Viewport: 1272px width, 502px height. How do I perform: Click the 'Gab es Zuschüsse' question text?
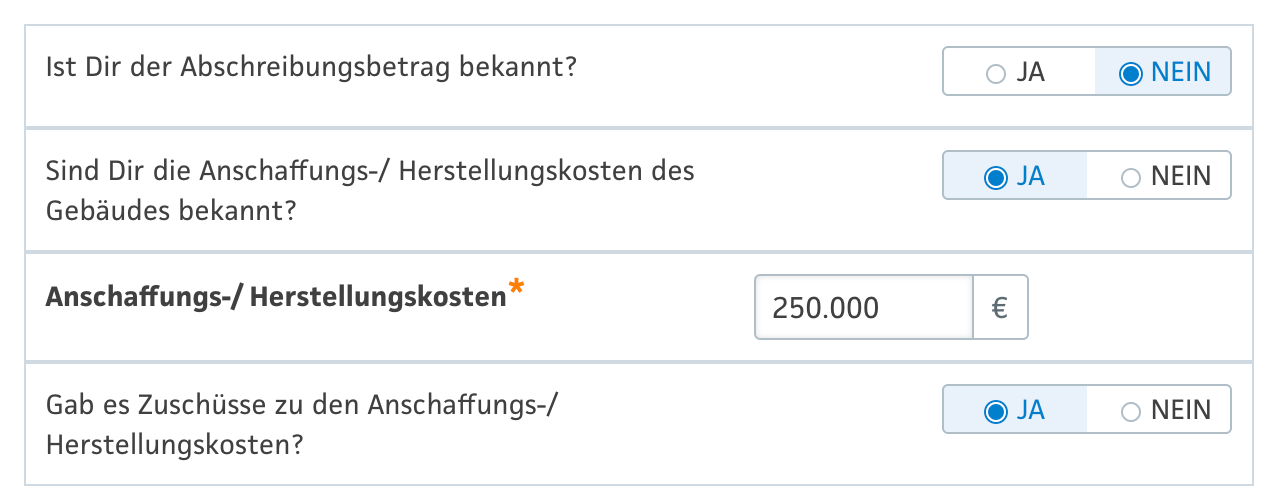click(299, 405)
